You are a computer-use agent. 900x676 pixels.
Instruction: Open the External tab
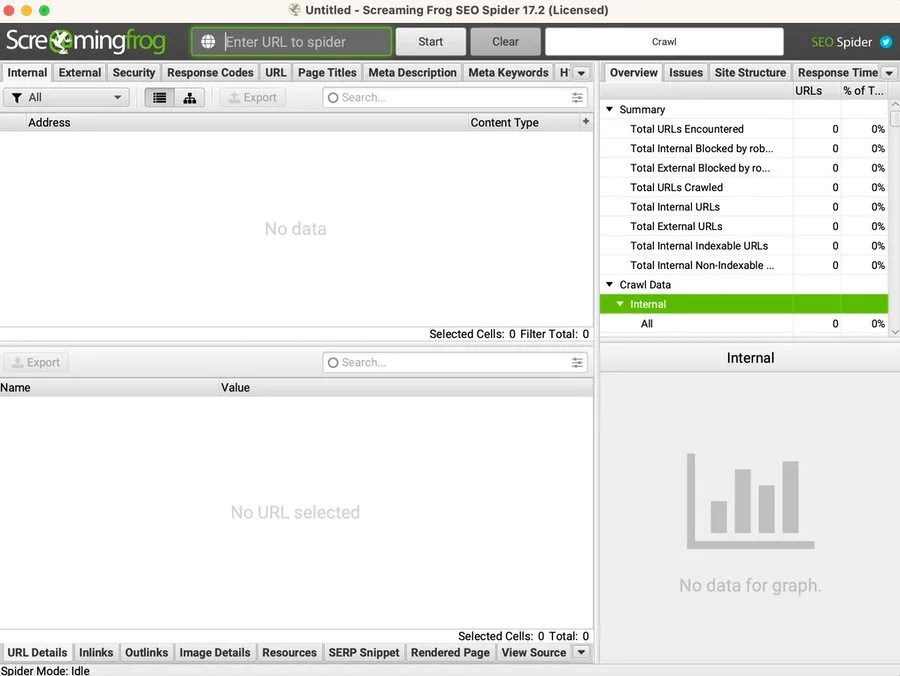point(80,73)
